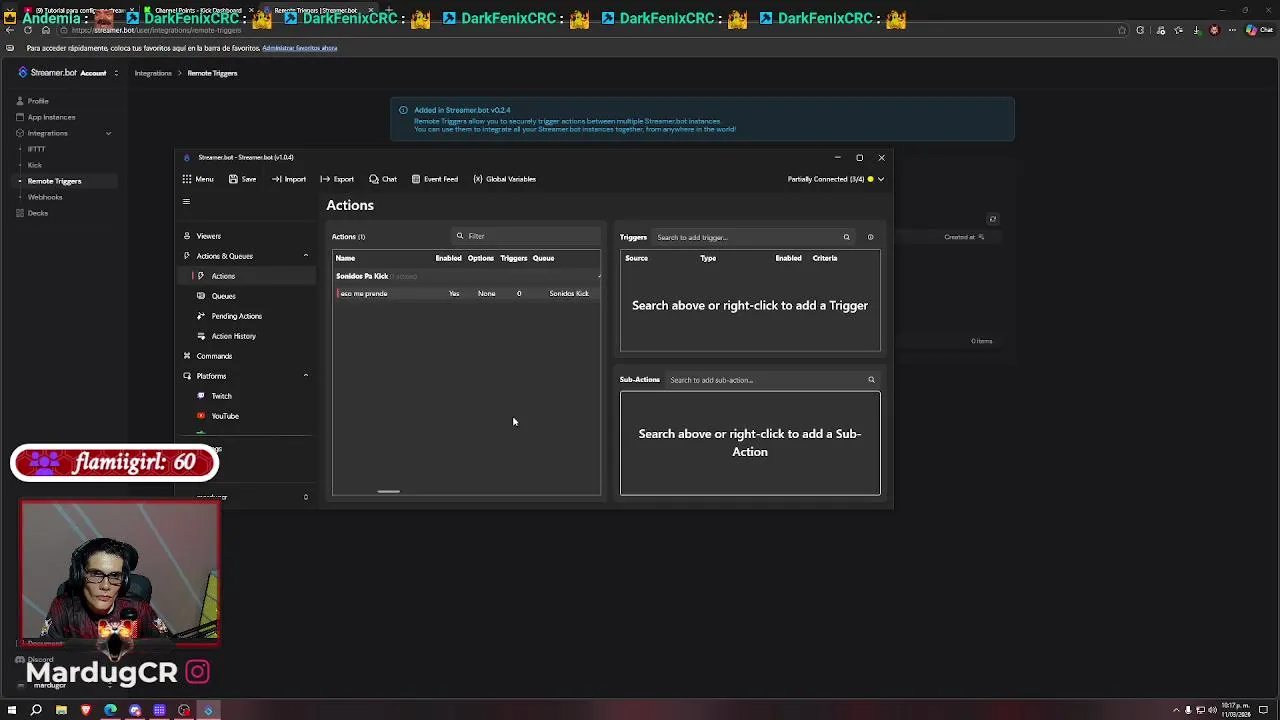The width and height of the screenshot is (1280, 720).
Task: Select Actions in the sidebar
Action: (247, 276)
